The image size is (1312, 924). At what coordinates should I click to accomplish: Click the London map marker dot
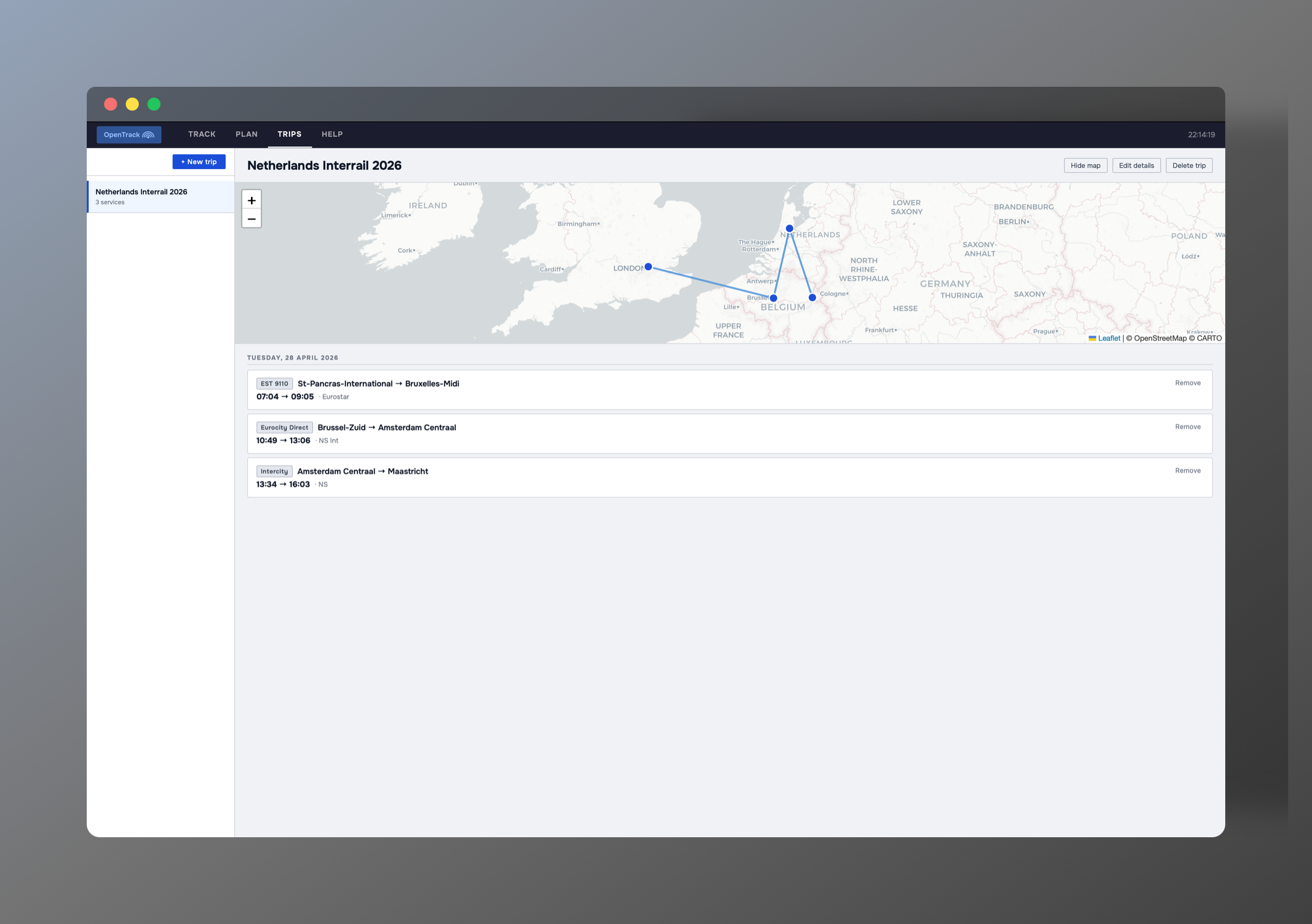tap(648, 267)
